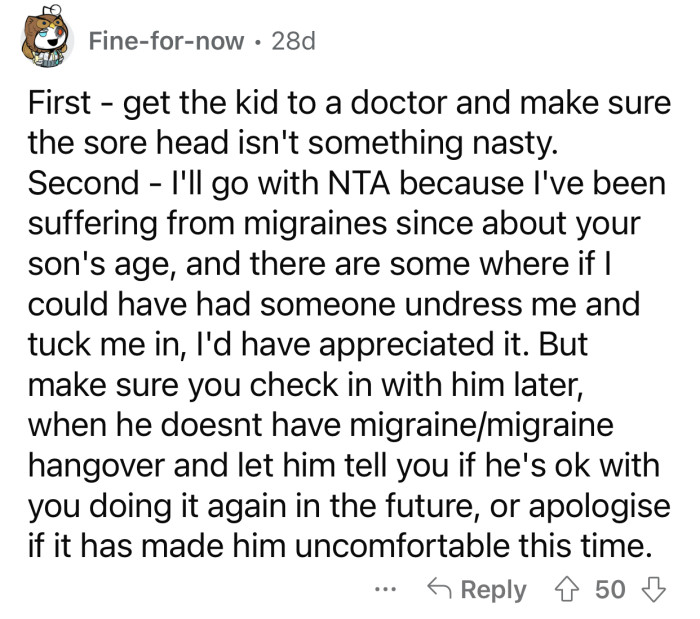The image size is (700, 619).
Task: Click the word "Second" in the comment
Action: [x=82, y=186]
